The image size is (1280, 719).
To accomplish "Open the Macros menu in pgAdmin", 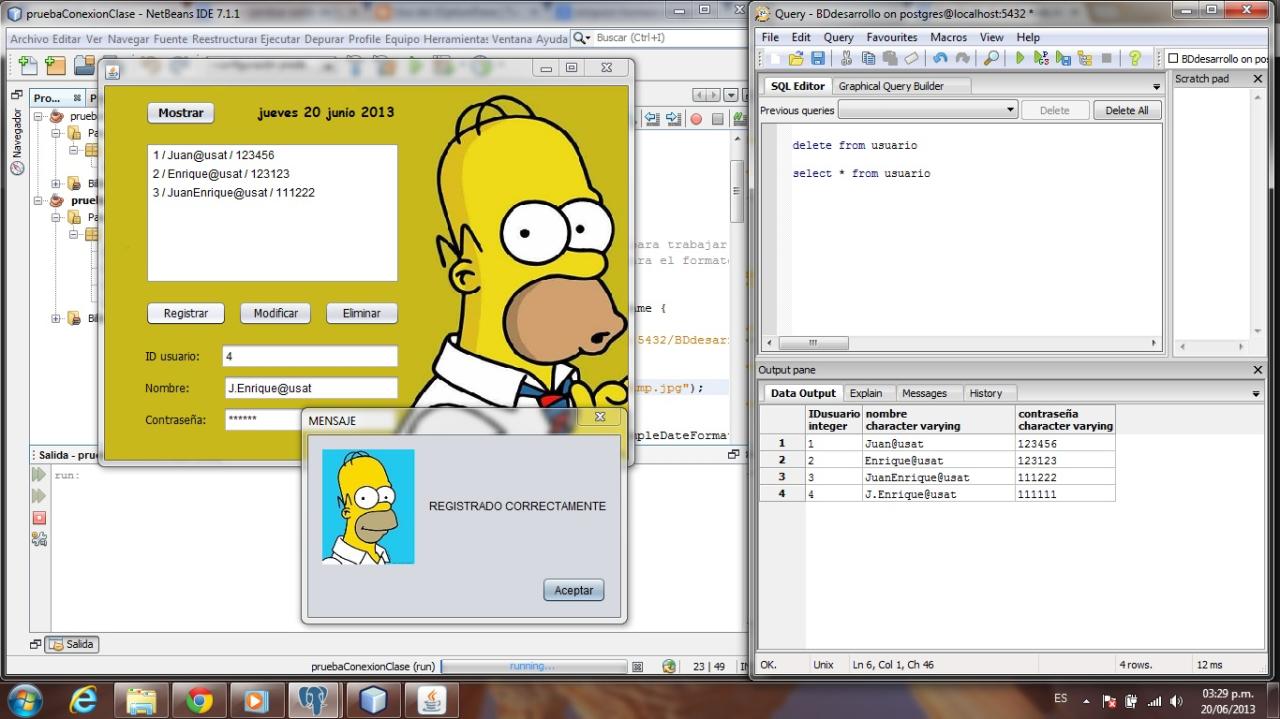I will 948,37.
